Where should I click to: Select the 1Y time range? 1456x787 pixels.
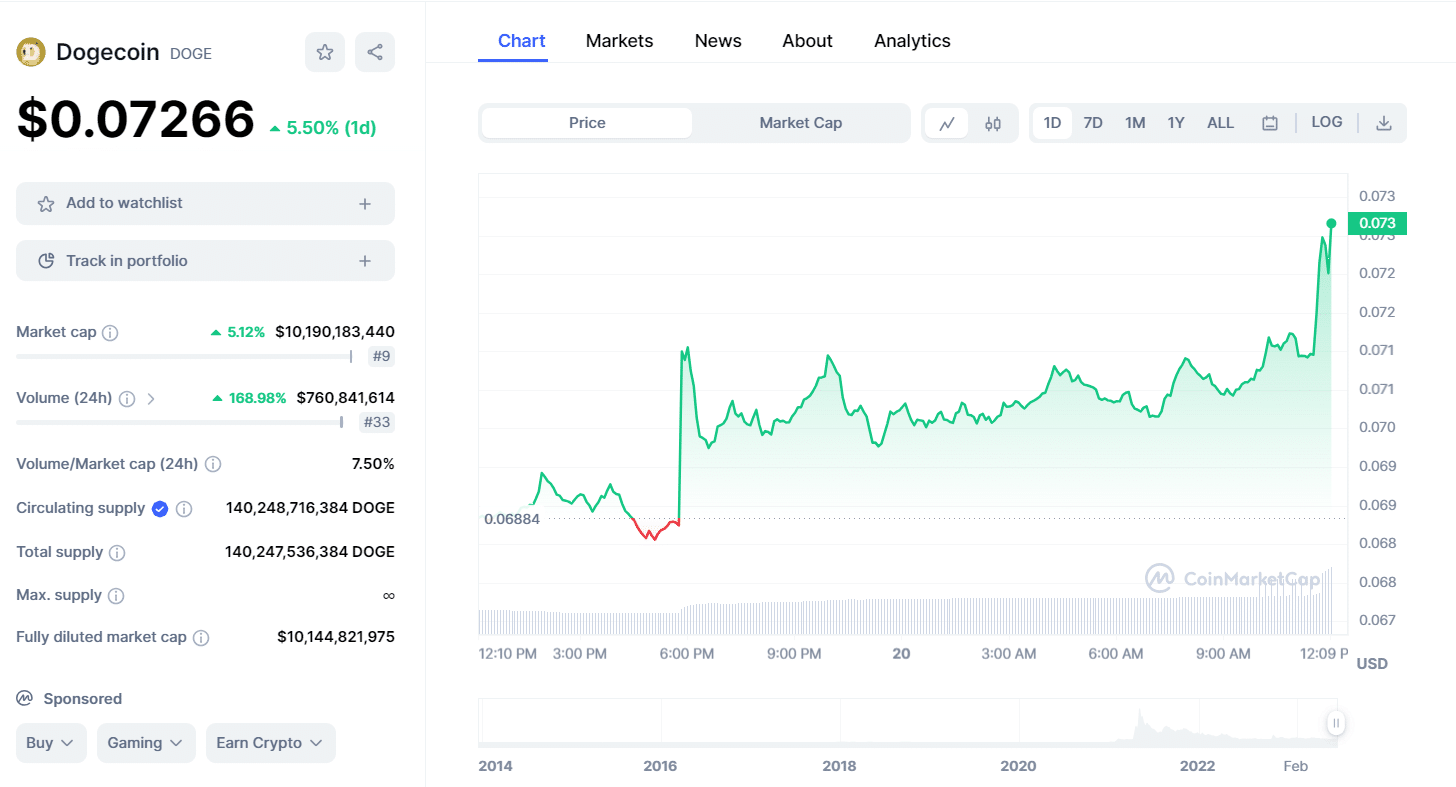[1176, 123]
